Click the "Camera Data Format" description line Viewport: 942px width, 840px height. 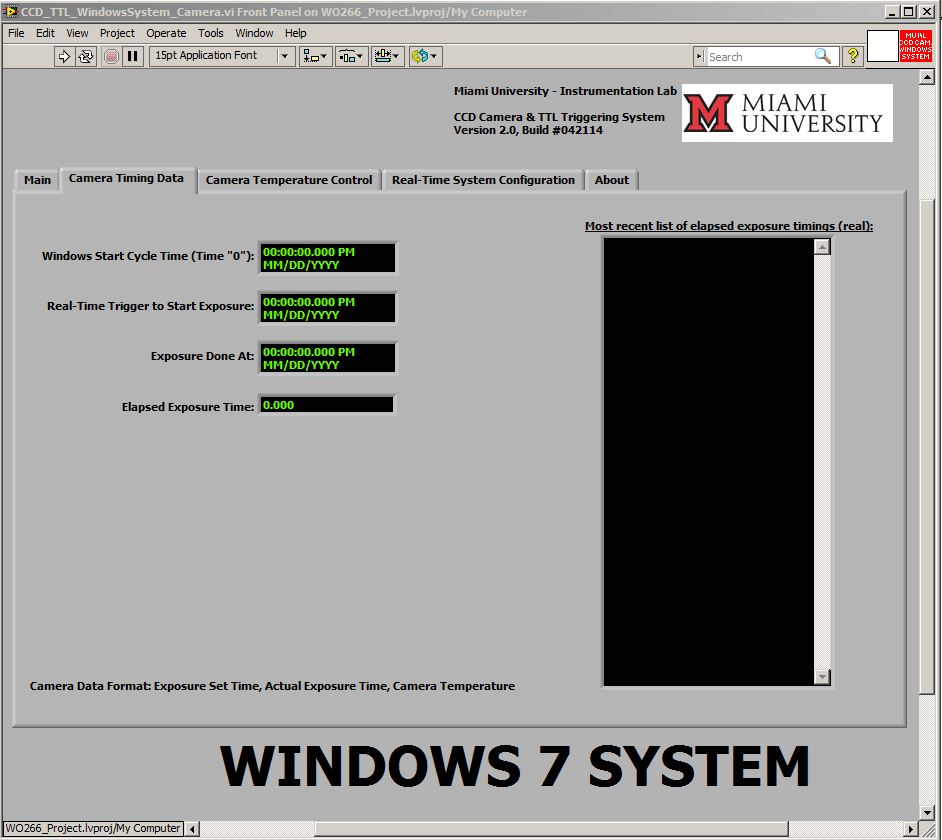point(272,686)
